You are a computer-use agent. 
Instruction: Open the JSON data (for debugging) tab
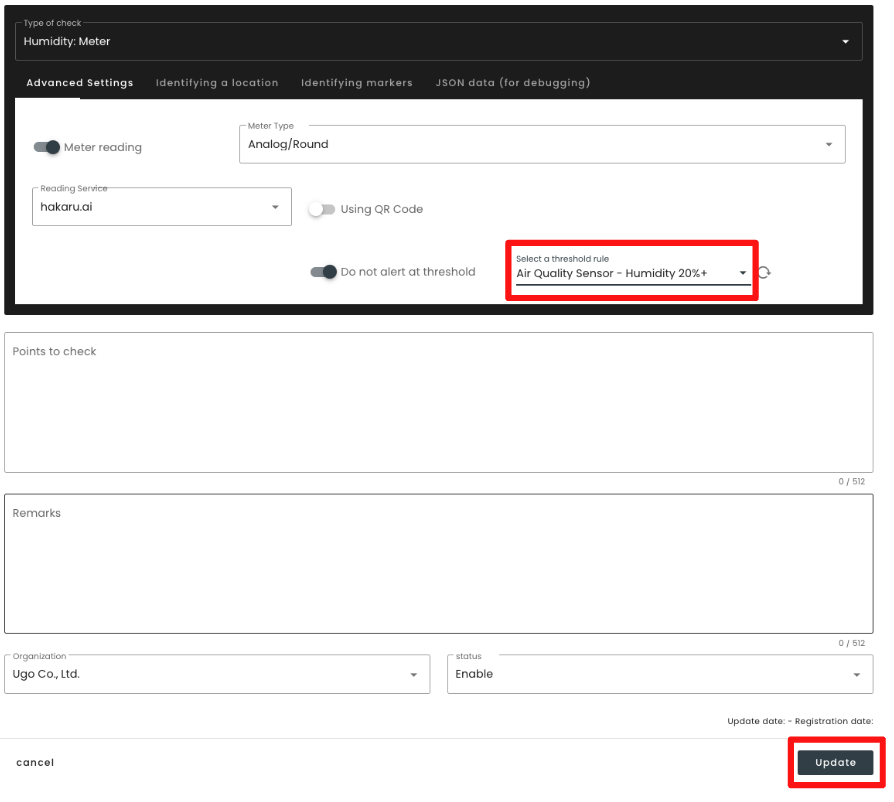[513, 83]
